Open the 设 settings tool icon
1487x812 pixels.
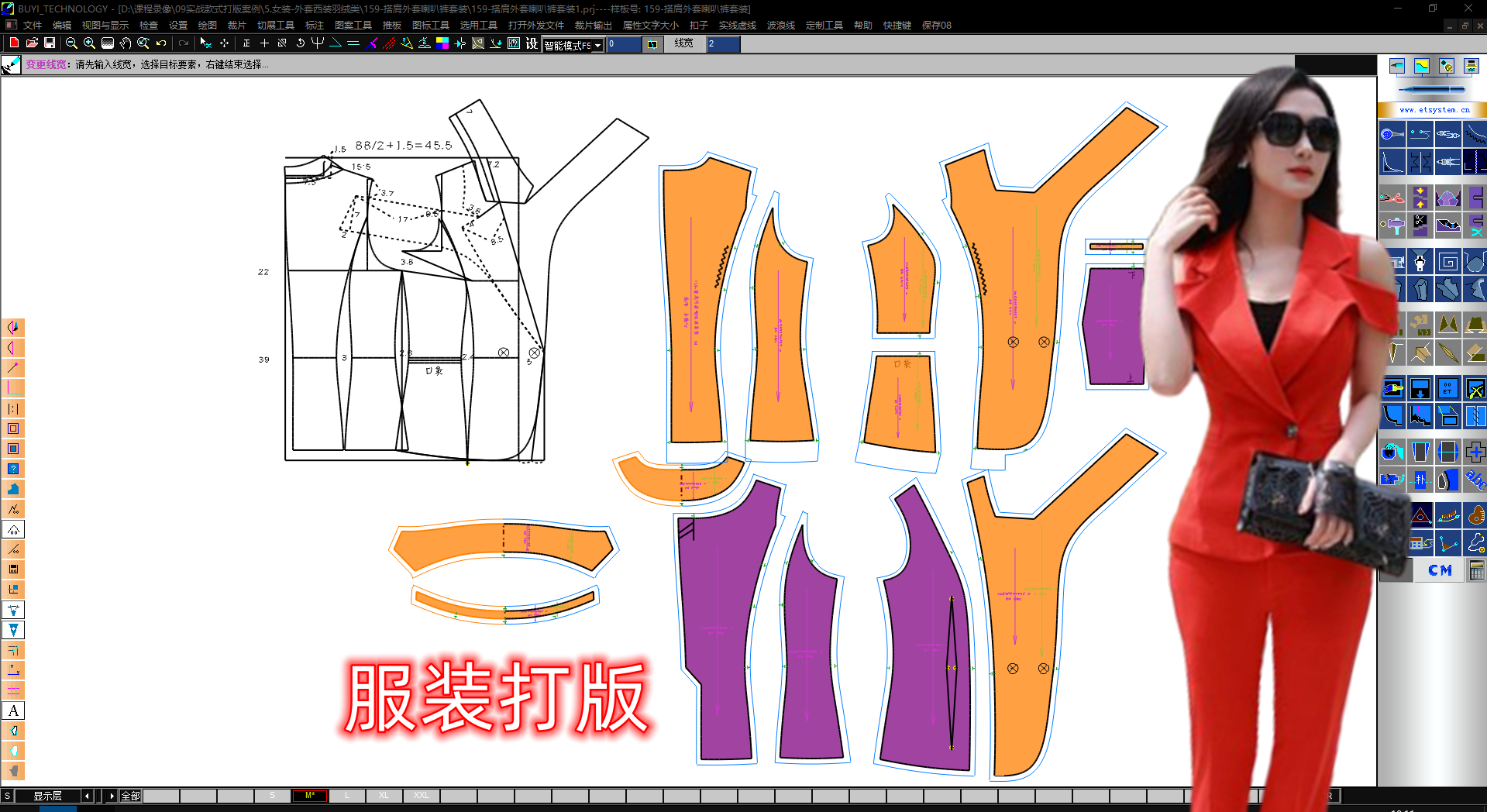click(532, 43)
